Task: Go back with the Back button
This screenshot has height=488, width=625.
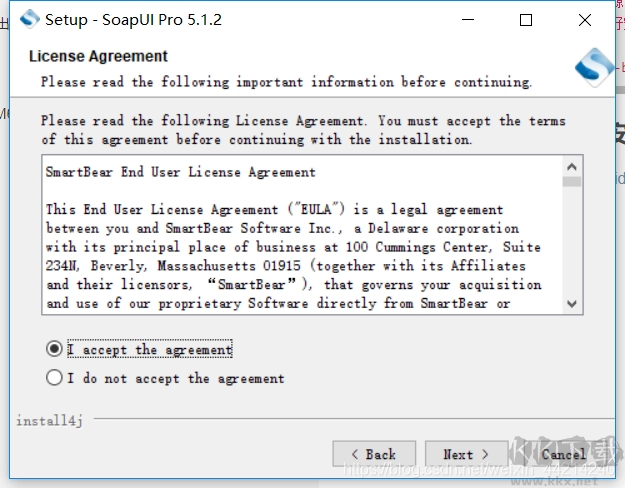Action: [x=373, y=454]
